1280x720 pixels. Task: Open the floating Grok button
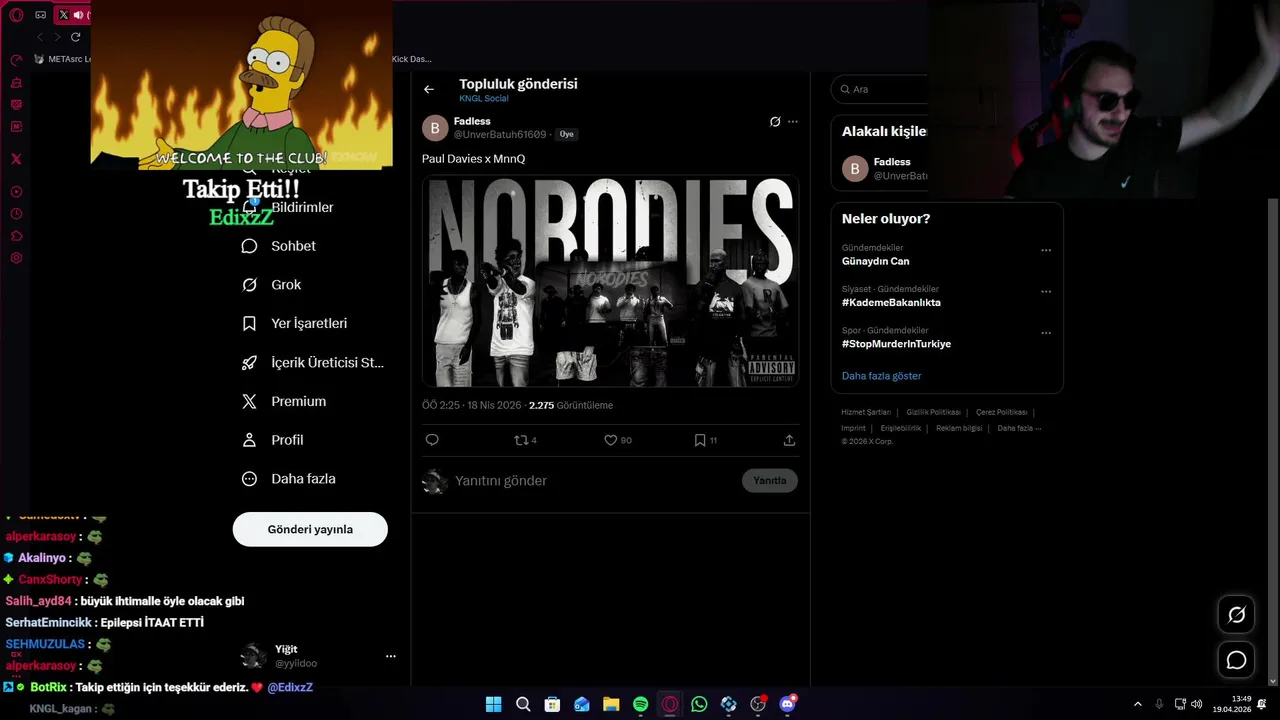[x=1237, y=615]
